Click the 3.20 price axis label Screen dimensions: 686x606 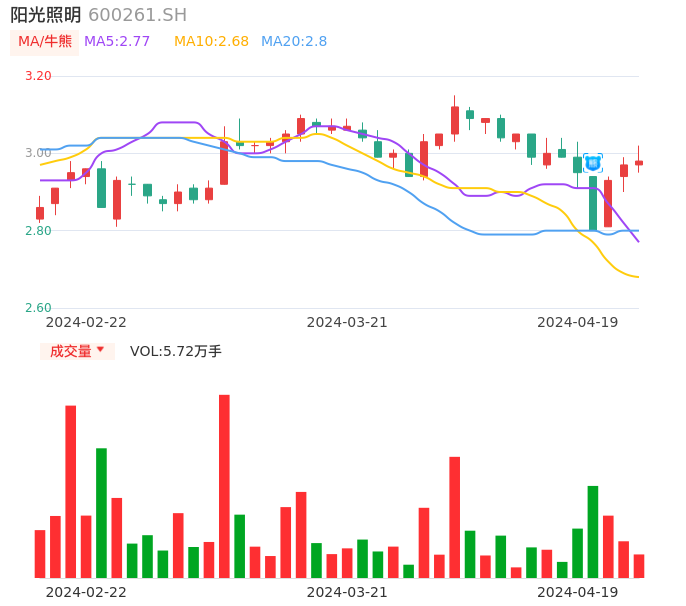[38, 76]
